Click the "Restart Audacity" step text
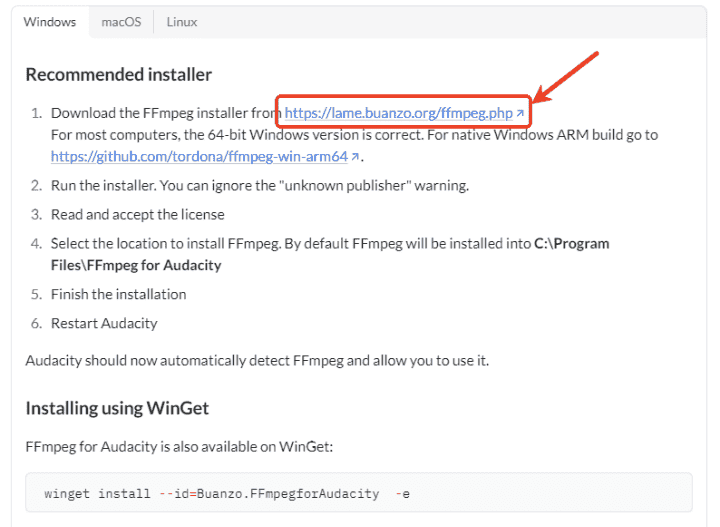720x527 pixels. (x=104, y=323)
